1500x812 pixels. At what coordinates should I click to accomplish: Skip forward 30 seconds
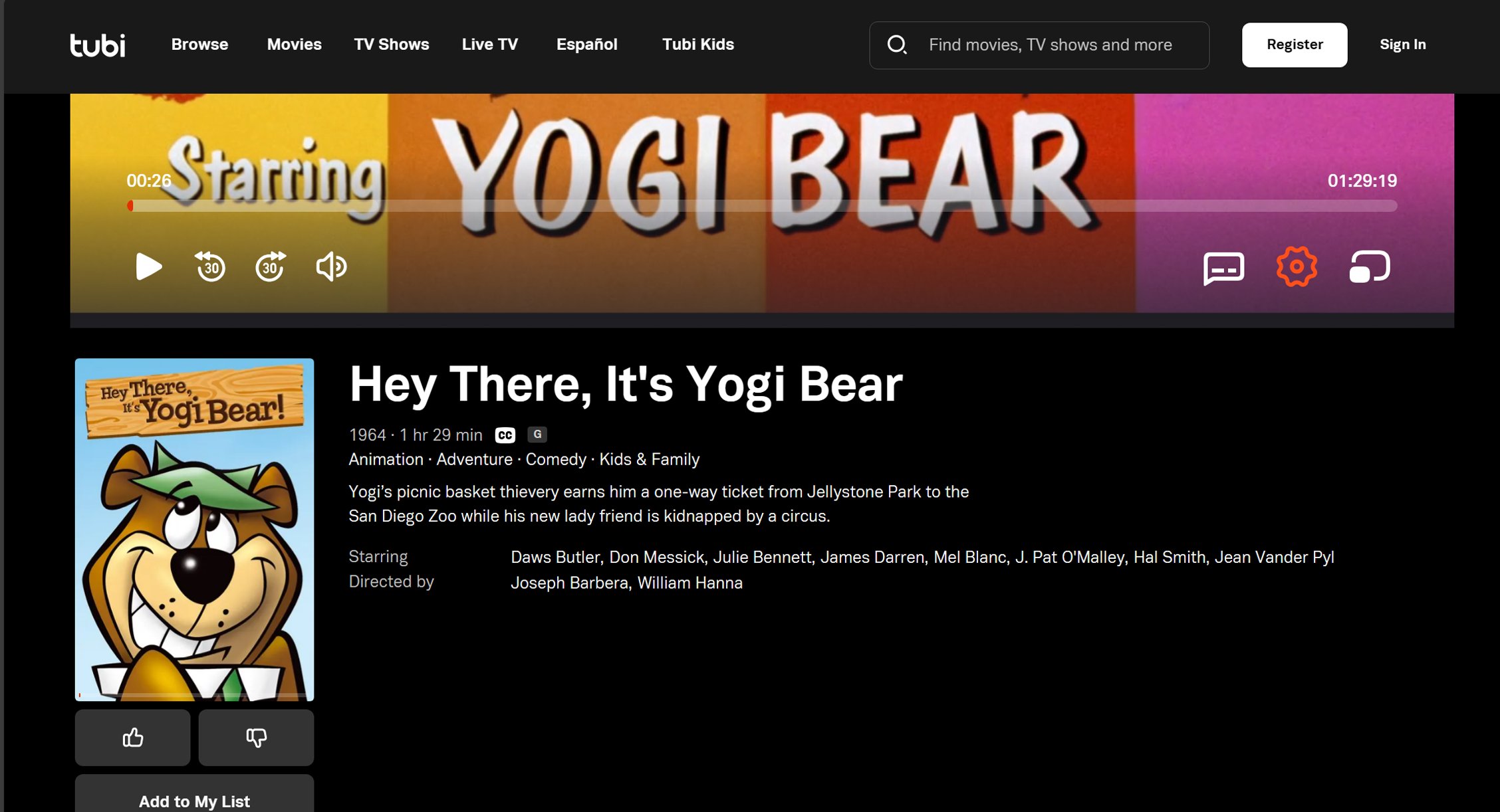(271, 266)
